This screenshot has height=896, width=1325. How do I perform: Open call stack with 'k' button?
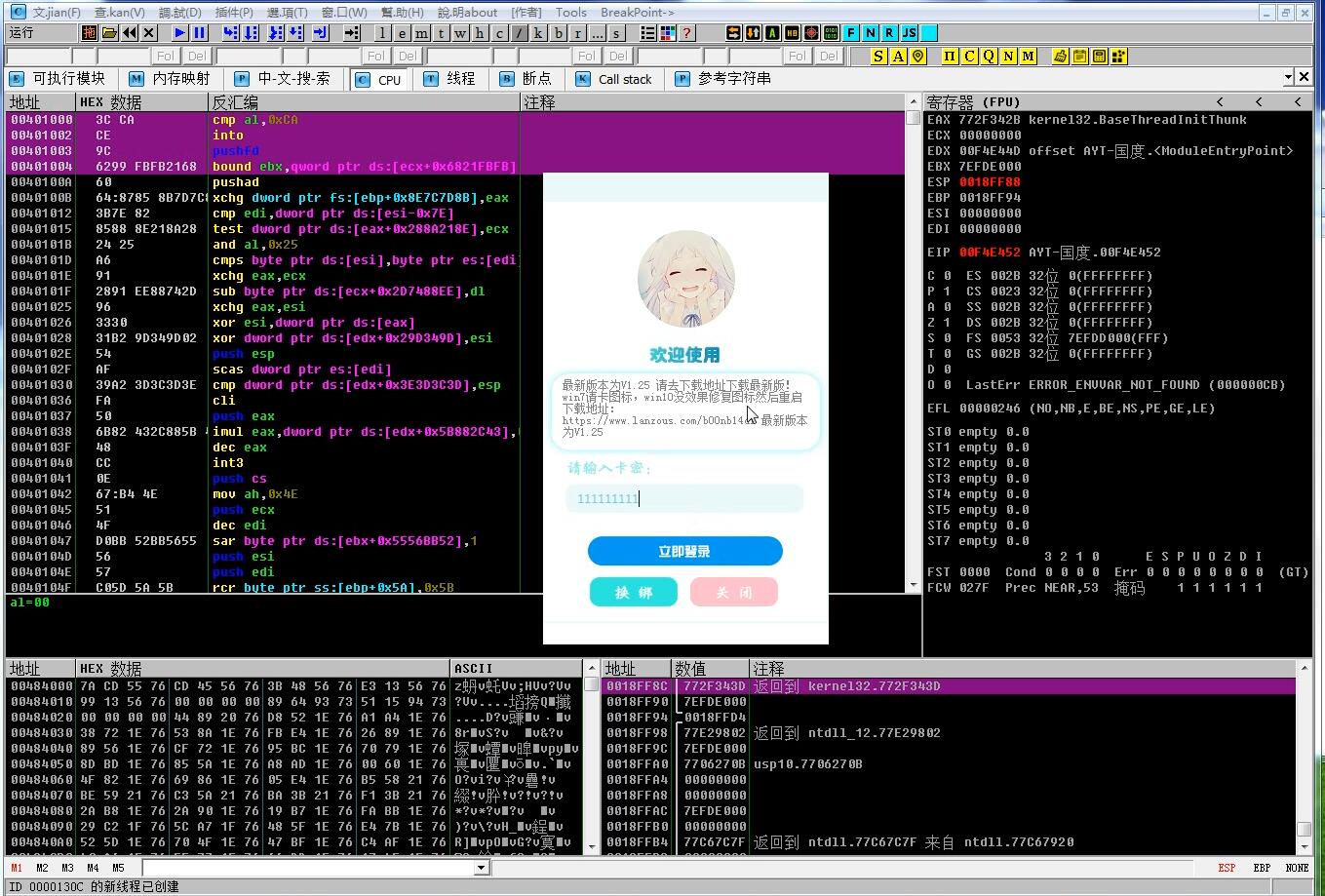pos(538,32)
